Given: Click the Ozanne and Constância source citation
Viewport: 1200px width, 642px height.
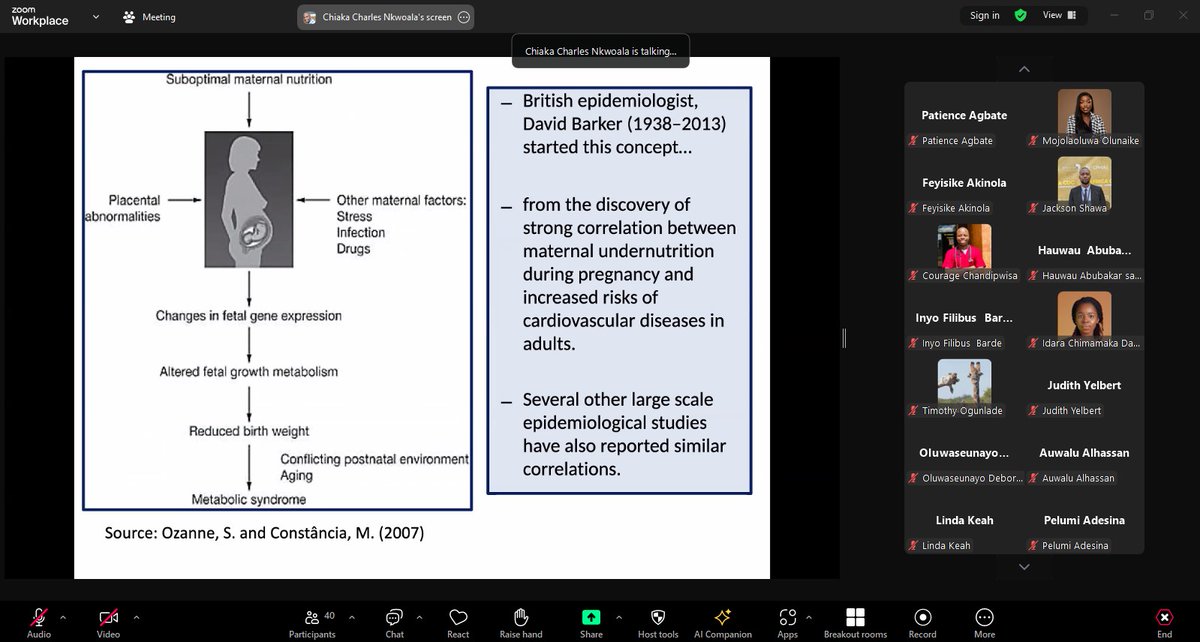Looking at the screenshot, I should tap(264, 533).
